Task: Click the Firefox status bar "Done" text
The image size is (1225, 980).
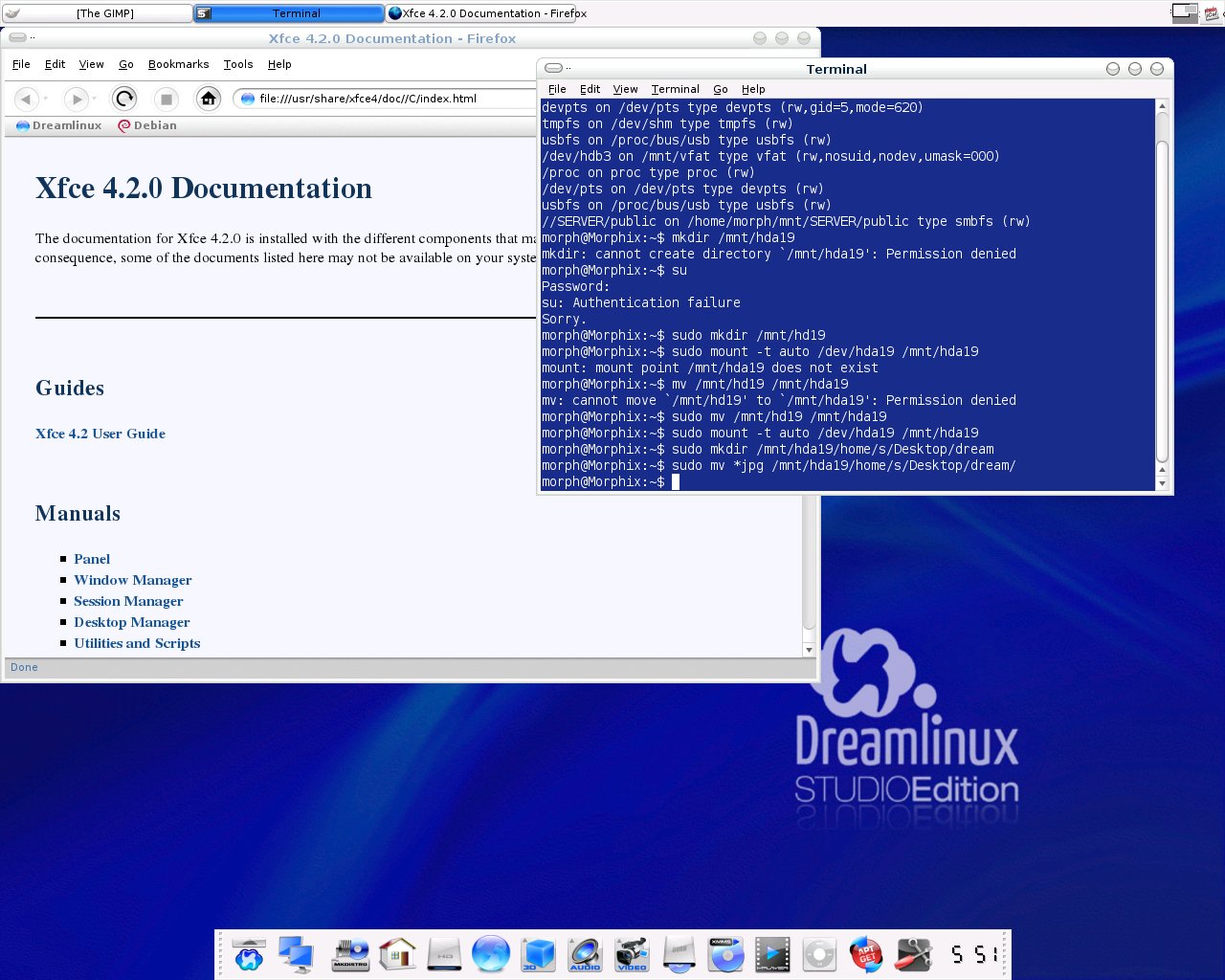Action: click(x=25, y=667)
